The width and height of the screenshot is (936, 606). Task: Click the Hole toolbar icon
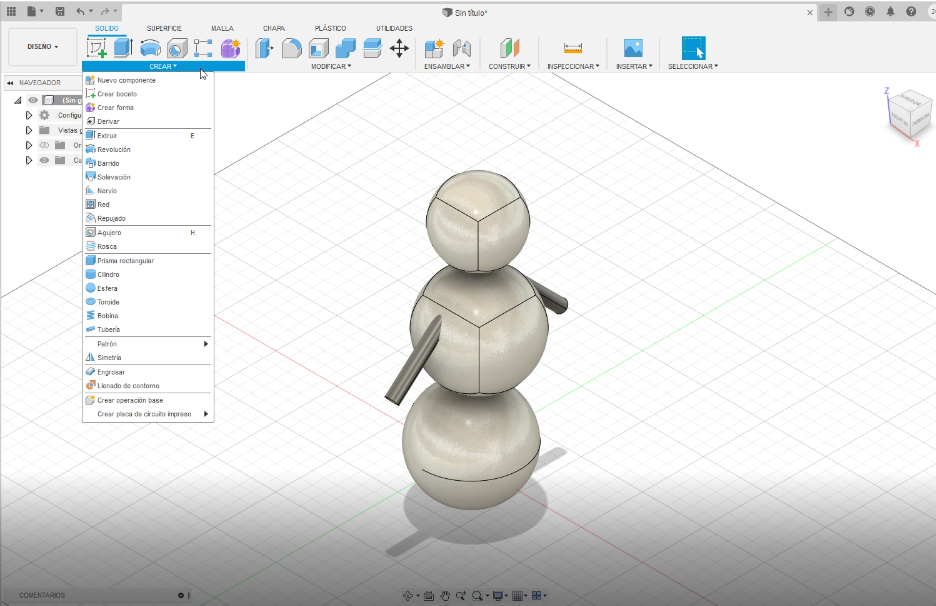(177, 48)
